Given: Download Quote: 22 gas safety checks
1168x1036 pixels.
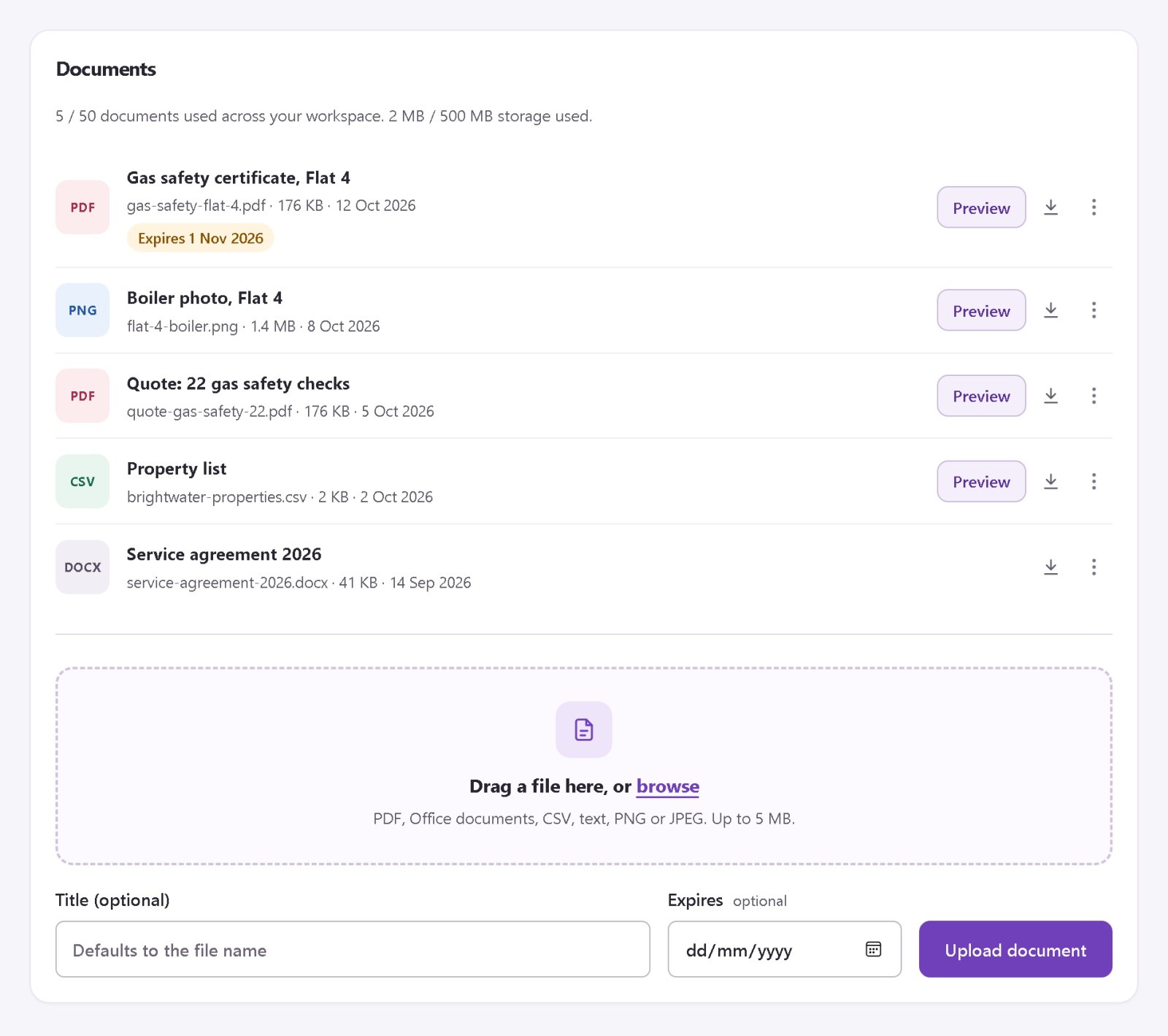Looking at the screenshot, I should click(x=1050, y=396).
